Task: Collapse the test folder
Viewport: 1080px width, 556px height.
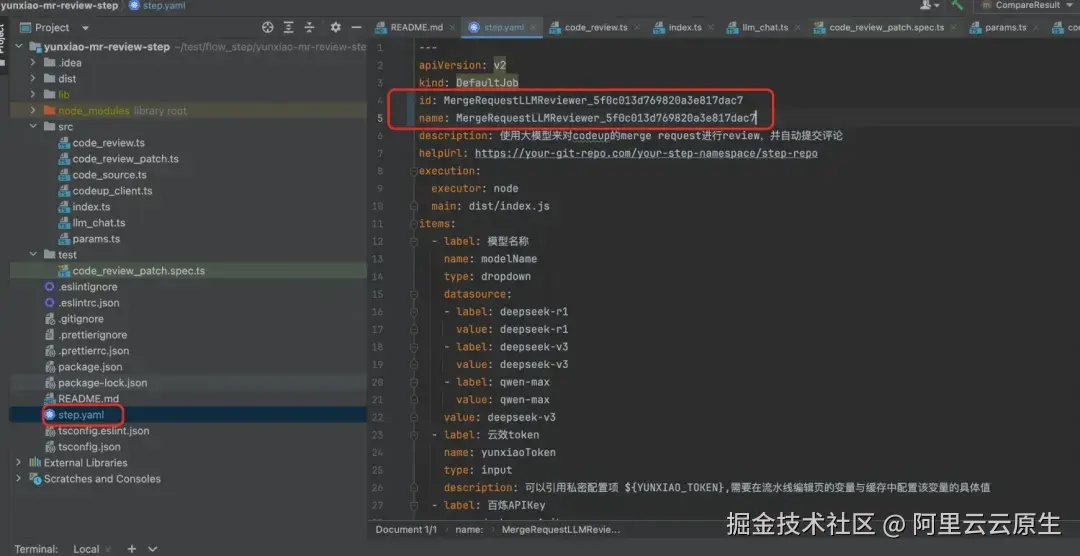Action: click(x=32, y=255)
